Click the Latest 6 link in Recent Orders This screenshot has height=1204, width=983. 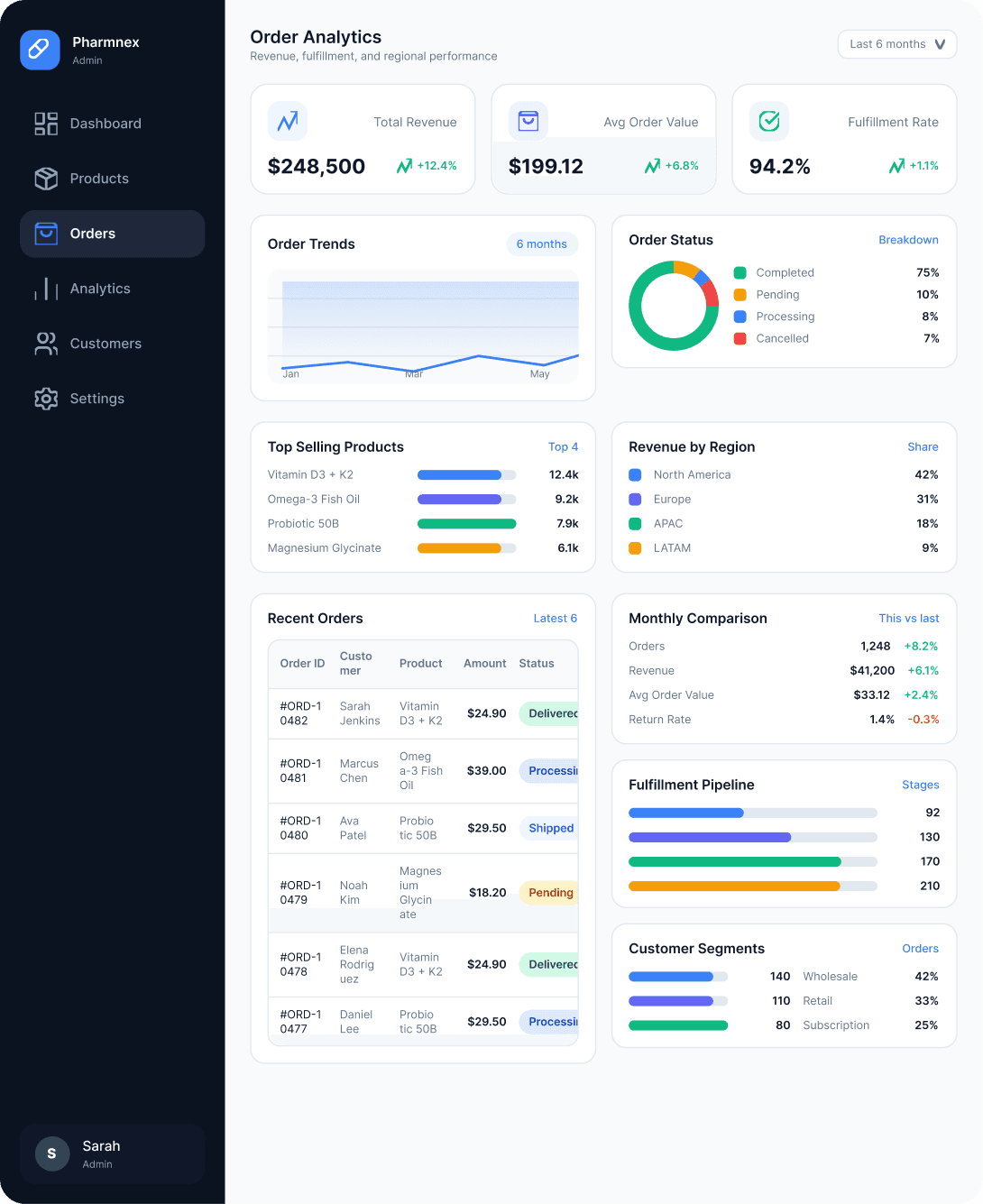coord(556,619)
